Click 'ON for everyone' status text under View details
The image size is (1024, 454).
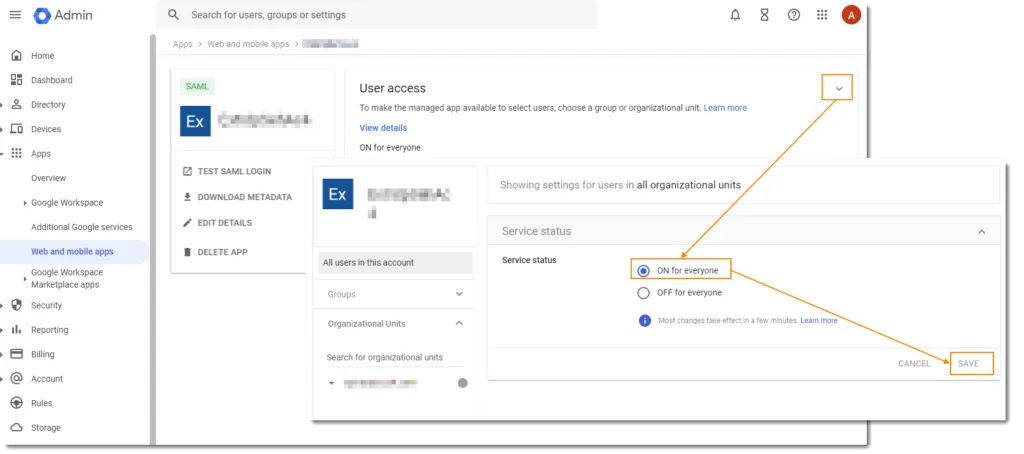tap(390, 148)
